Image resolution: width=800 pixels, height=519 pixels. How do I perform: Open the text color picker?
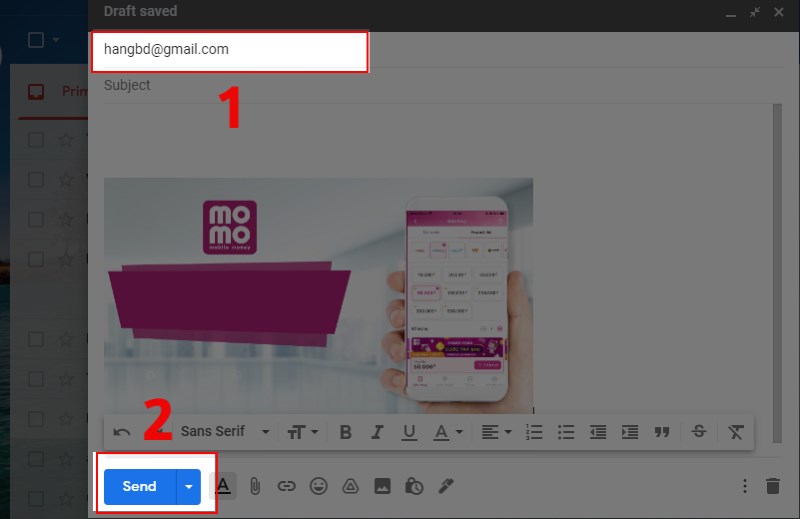click(x=448, y=432)
